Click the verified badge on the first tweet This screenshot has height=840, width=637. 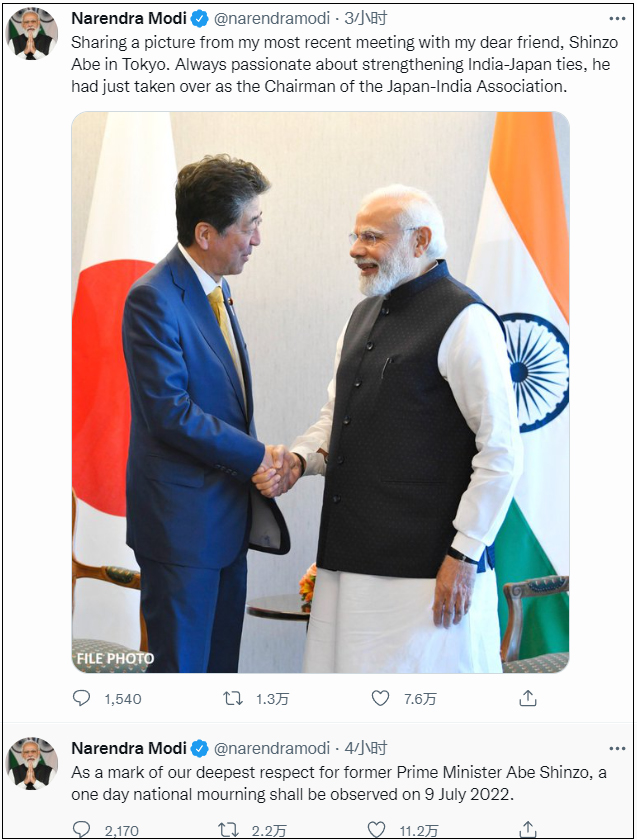pos(199,19)
